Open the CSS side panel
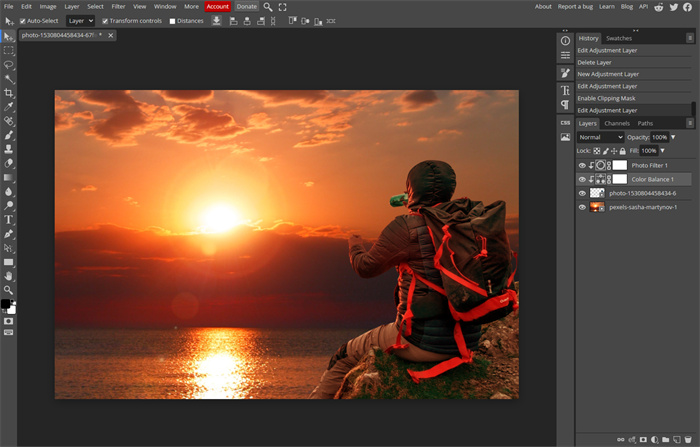Viewport: 700px width, 447px height. point(565,122)
